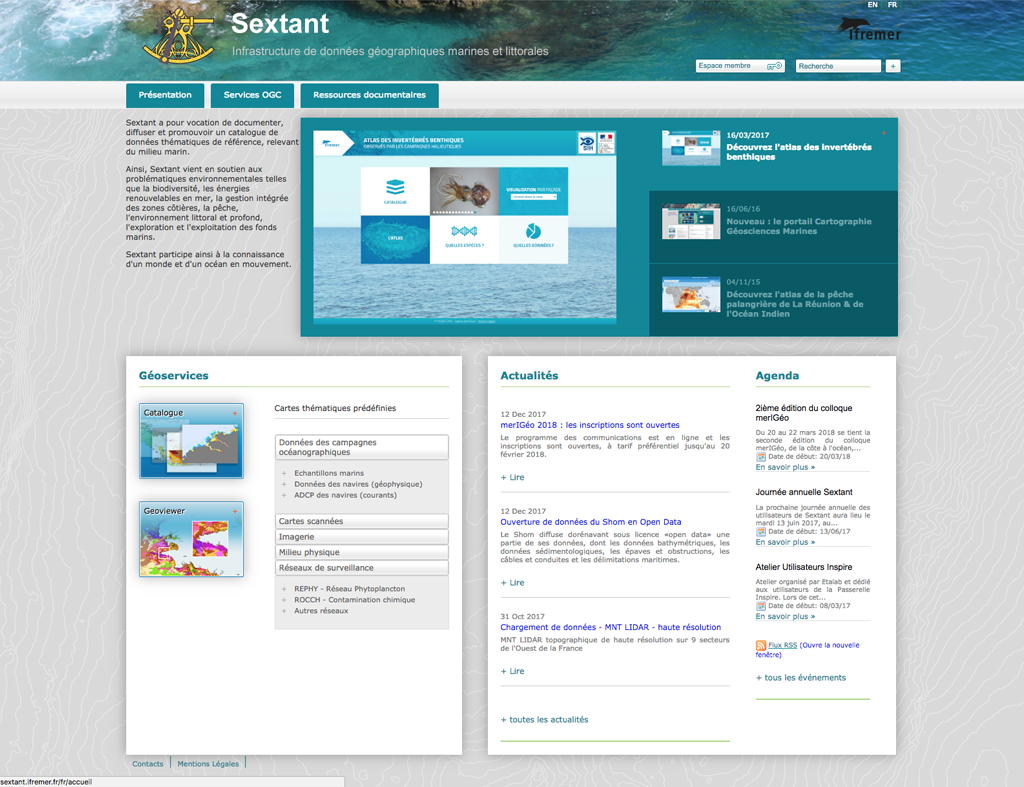Switch site language to EN
This screenshot has height=787, width=1024.
(x=872, y=5)
